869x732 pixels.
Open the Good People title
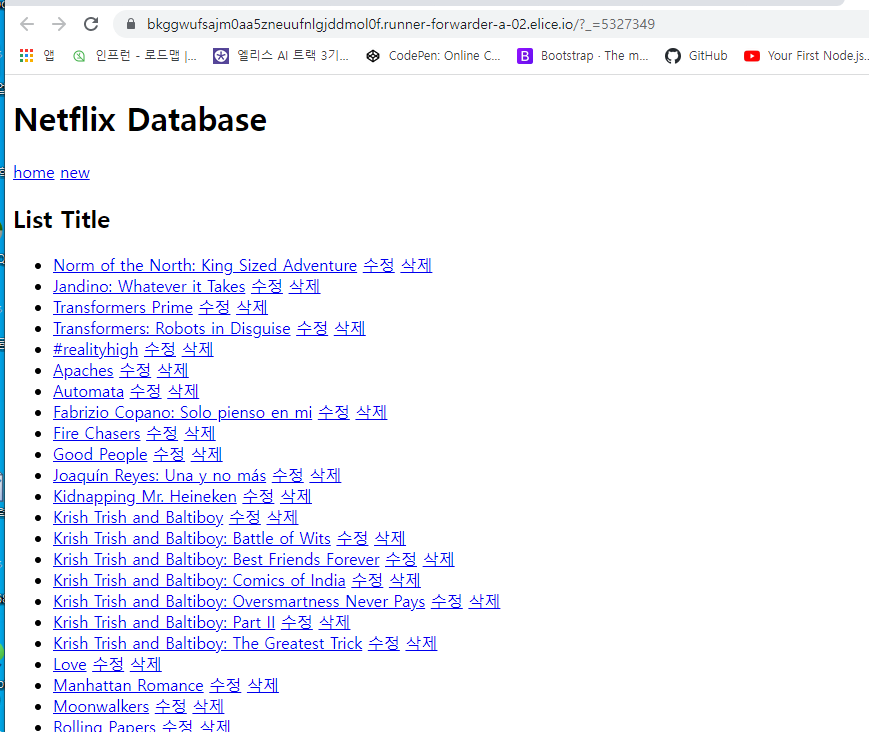click(100, 455)
